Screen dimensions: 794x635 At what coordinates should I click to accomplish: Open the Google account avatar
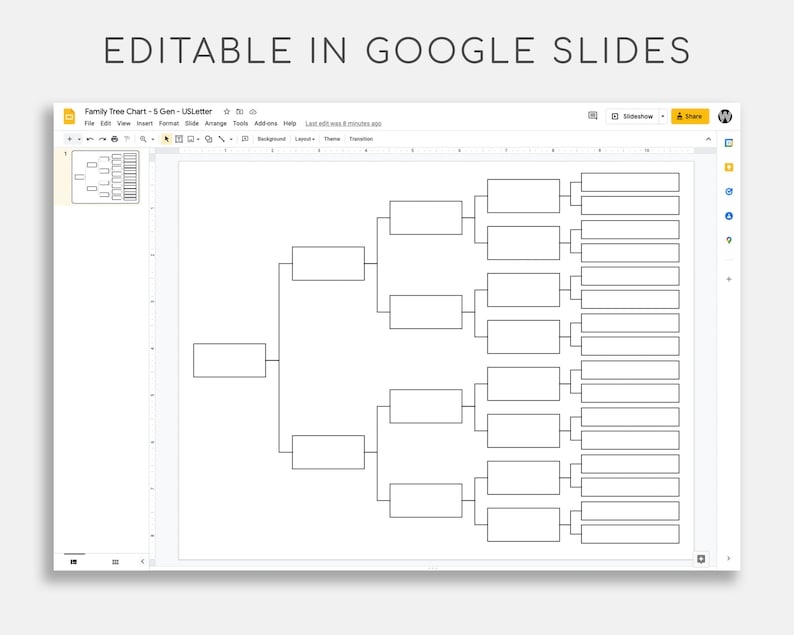725,116
